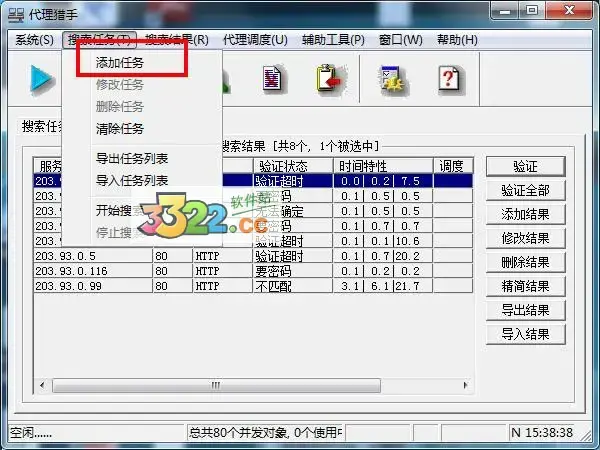Click the 空闲 status bar text
Image resolution: width=600 pixels, height=450 pixels.
pyautogui.click(x=31, y=433)
